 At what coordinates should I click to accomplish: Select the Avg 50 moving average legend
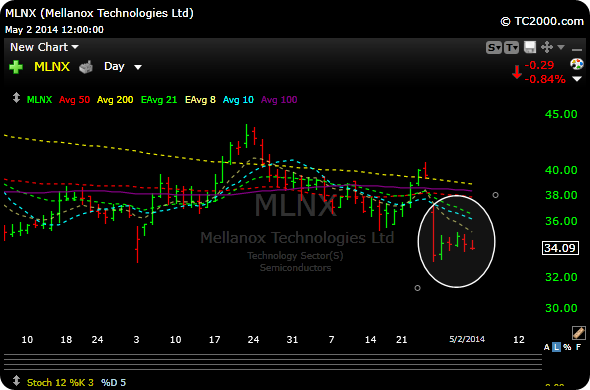[x=75, y=100]
